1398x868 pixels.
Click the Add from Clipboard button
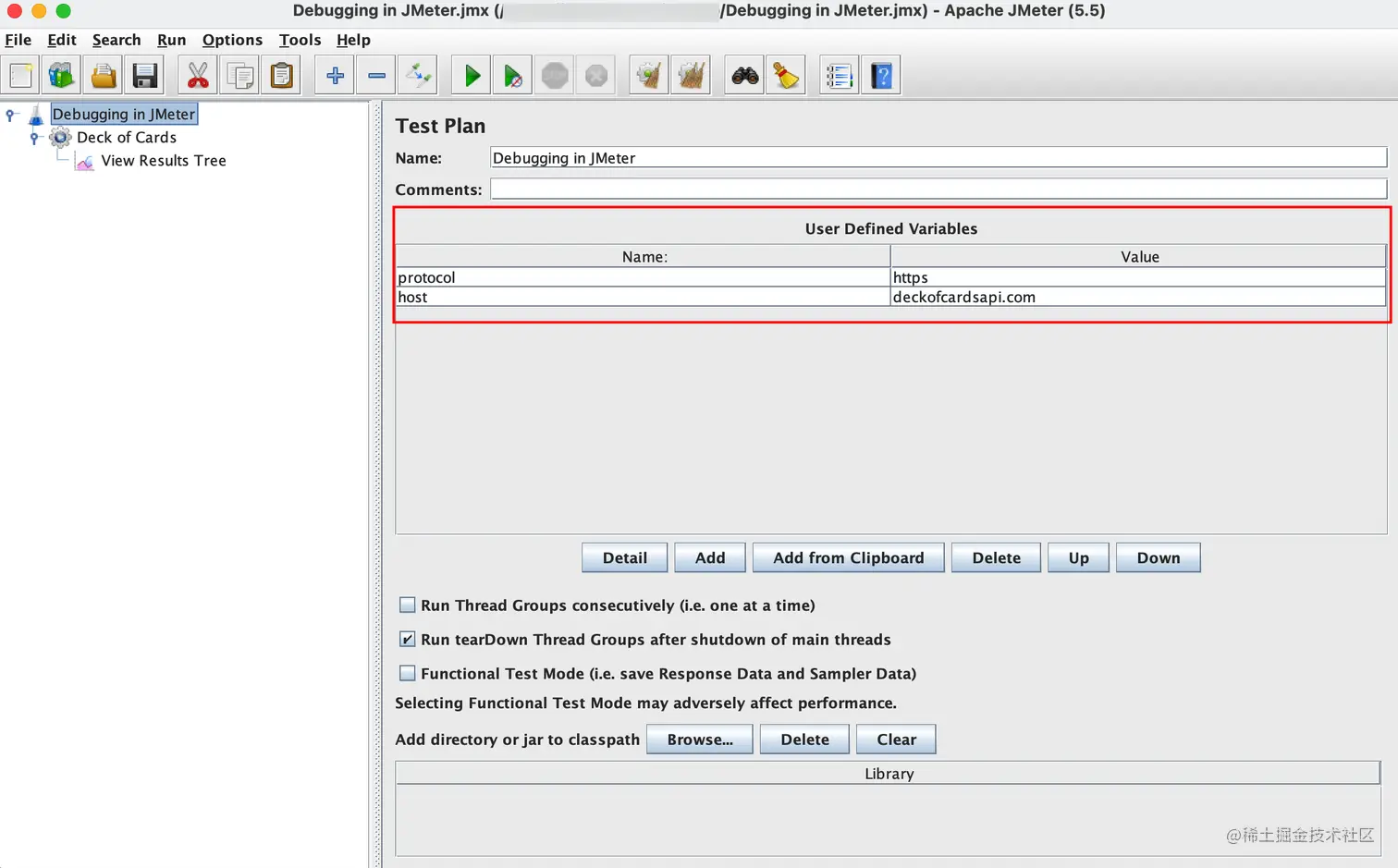tap(849, 557)
